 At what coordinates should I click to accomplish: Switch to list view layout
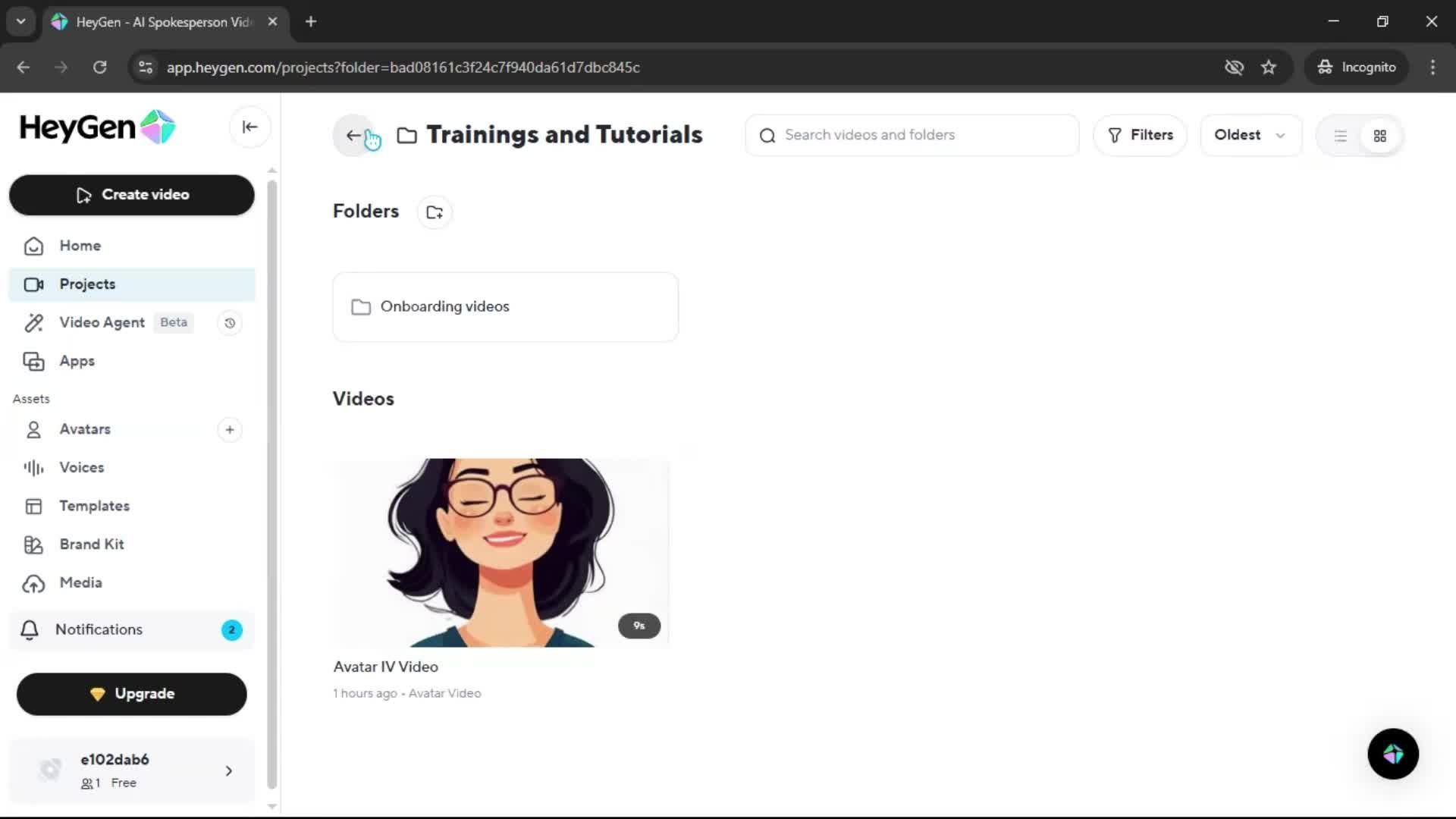point(1340,136)
